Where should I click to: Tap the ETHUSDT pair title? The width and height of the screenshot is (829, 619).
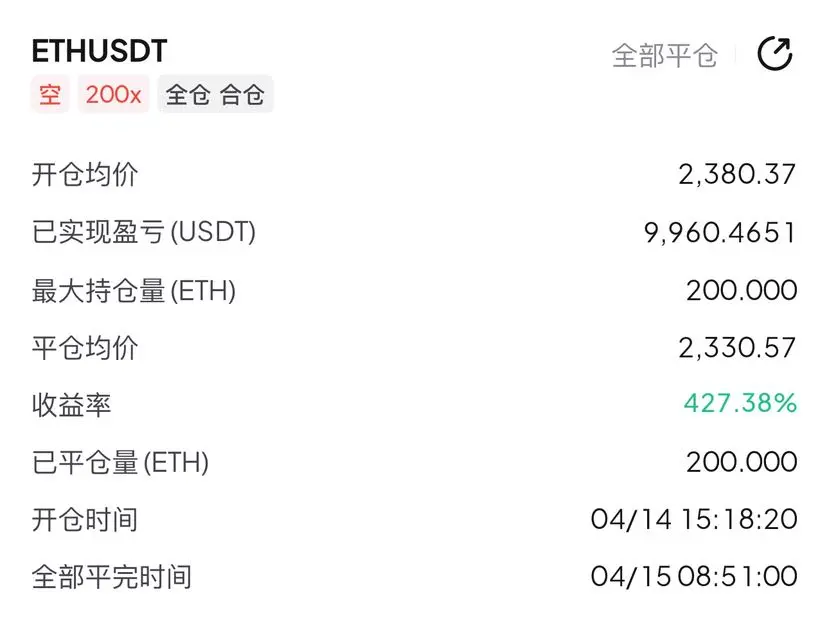point(99,51)
